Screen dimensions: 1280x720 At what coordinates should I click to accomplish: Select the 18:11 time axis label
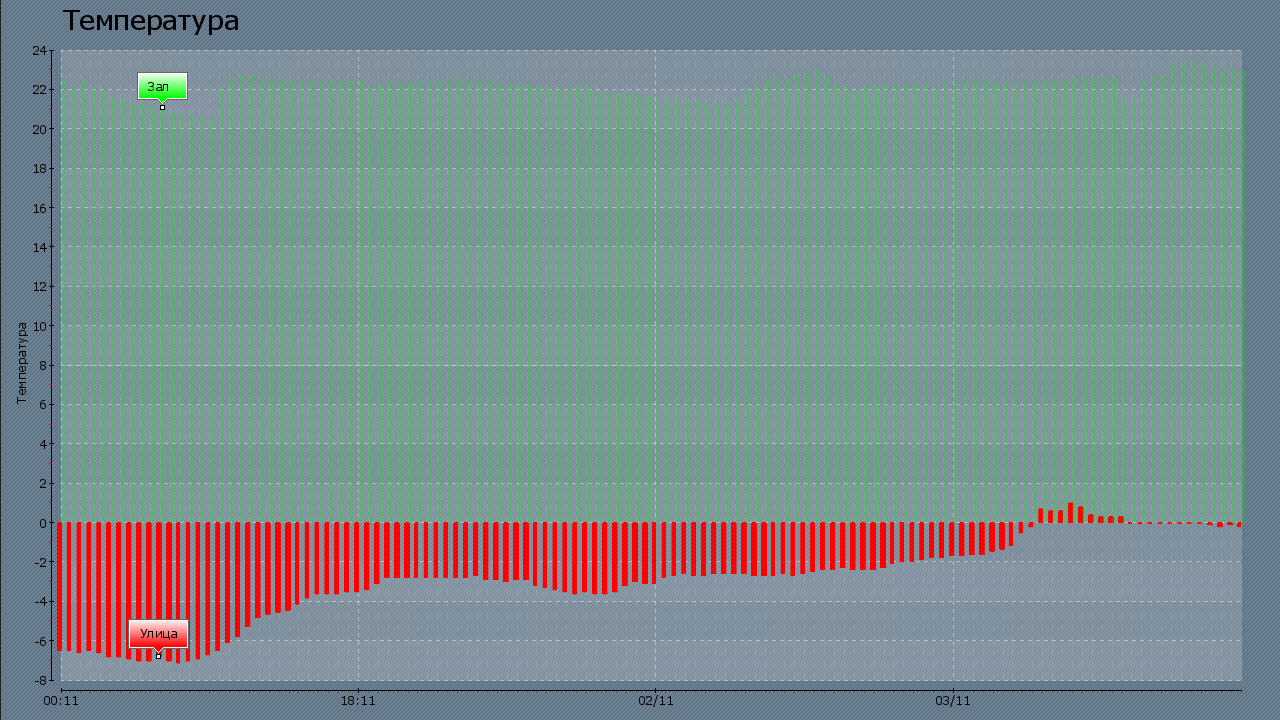(x=358, y=701)
